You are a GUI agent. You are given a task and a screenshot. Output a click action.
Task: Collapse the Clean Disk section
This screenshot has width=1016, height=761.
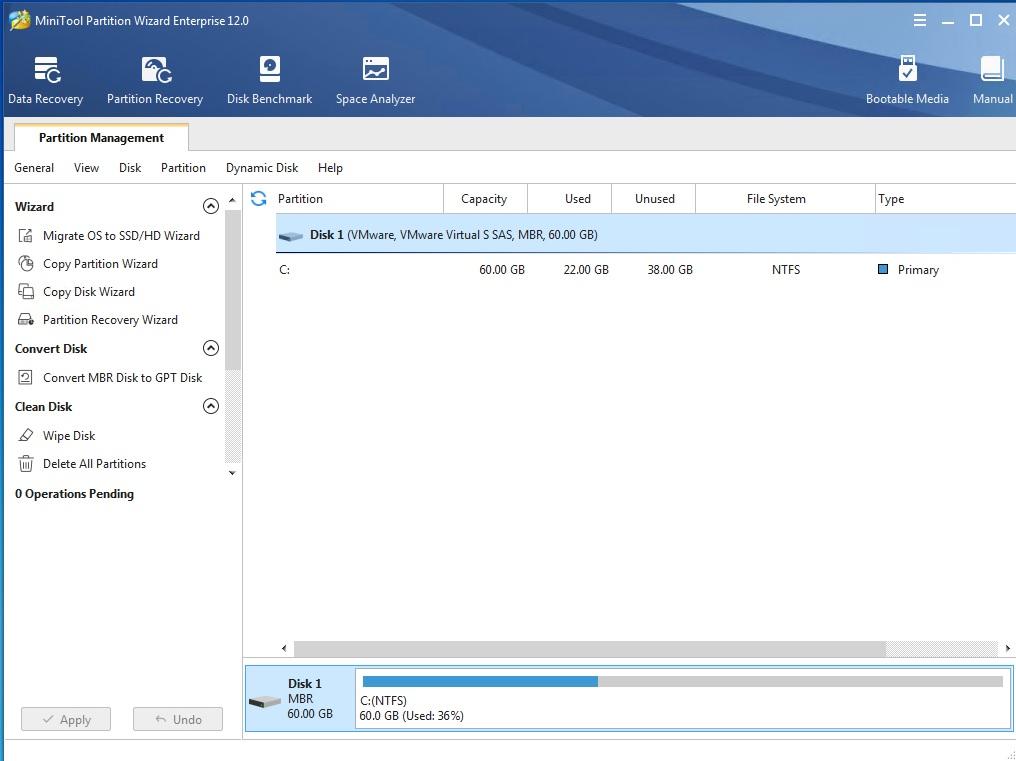tap(210, 406)
